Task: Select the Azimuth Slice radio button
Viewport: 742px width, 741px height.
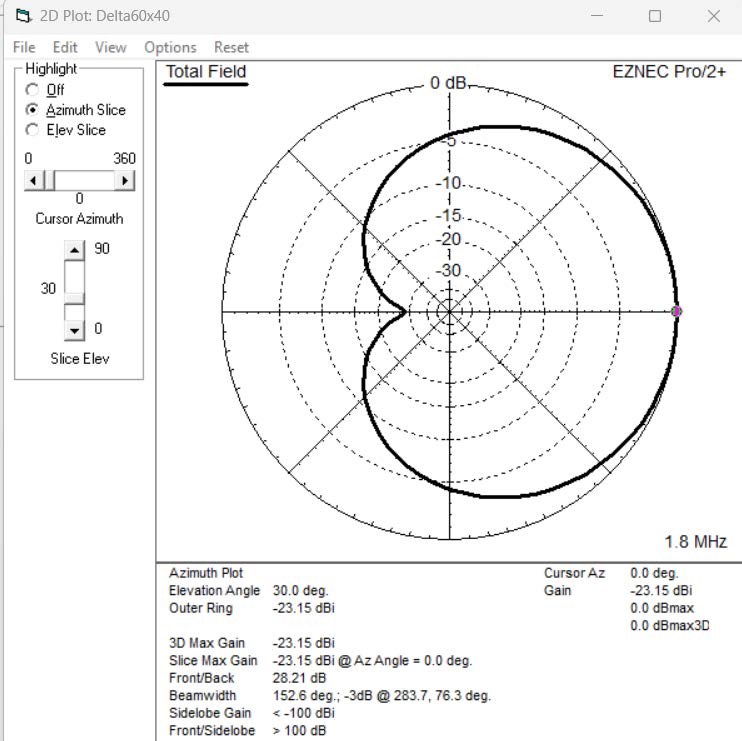Action: pos(33,110)
